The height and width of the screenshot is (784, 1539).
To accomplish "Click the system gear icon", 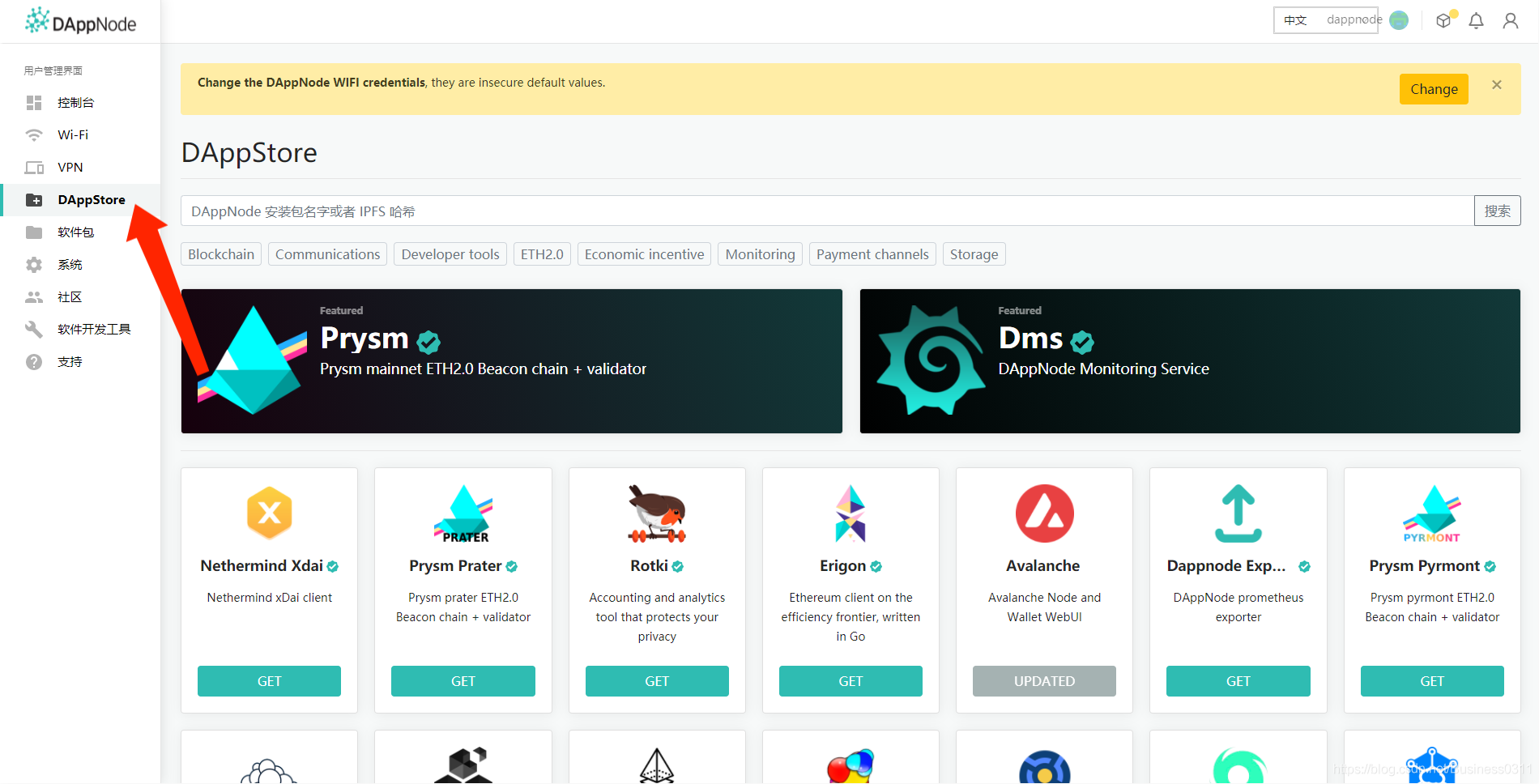I will [34, 265].
